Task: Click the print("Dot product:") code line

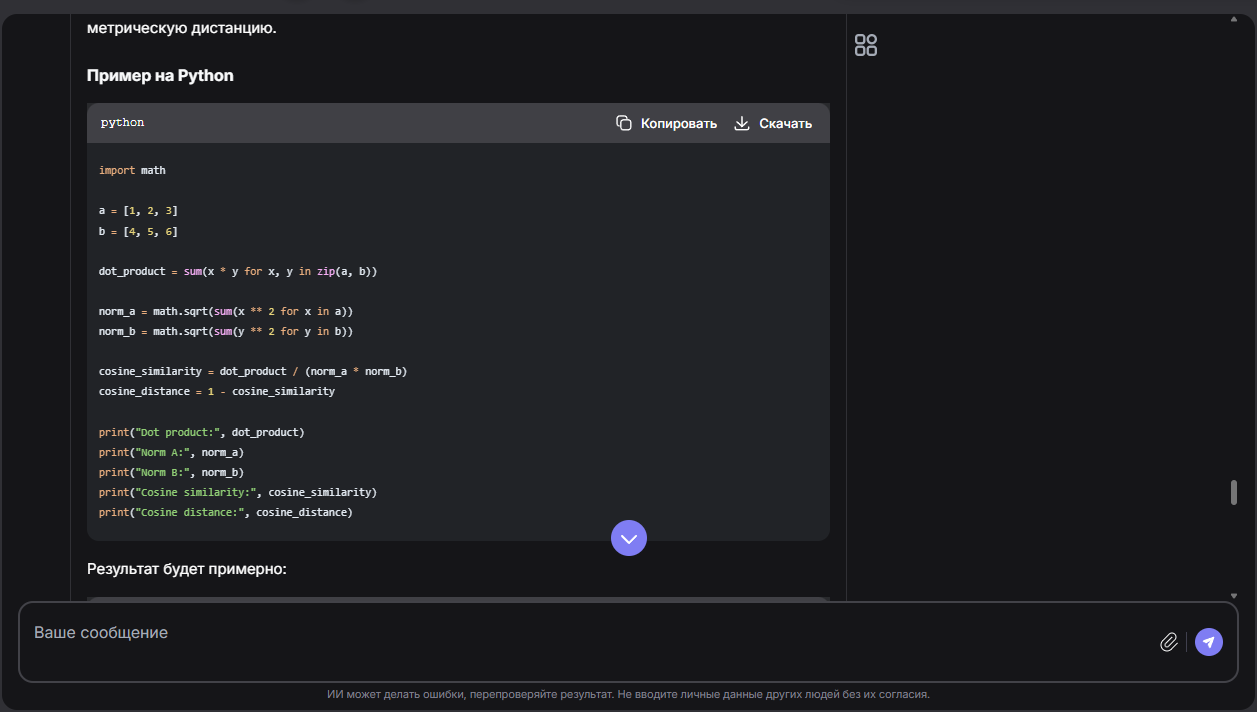Action: pyautogui.click(x=202, y=432)
